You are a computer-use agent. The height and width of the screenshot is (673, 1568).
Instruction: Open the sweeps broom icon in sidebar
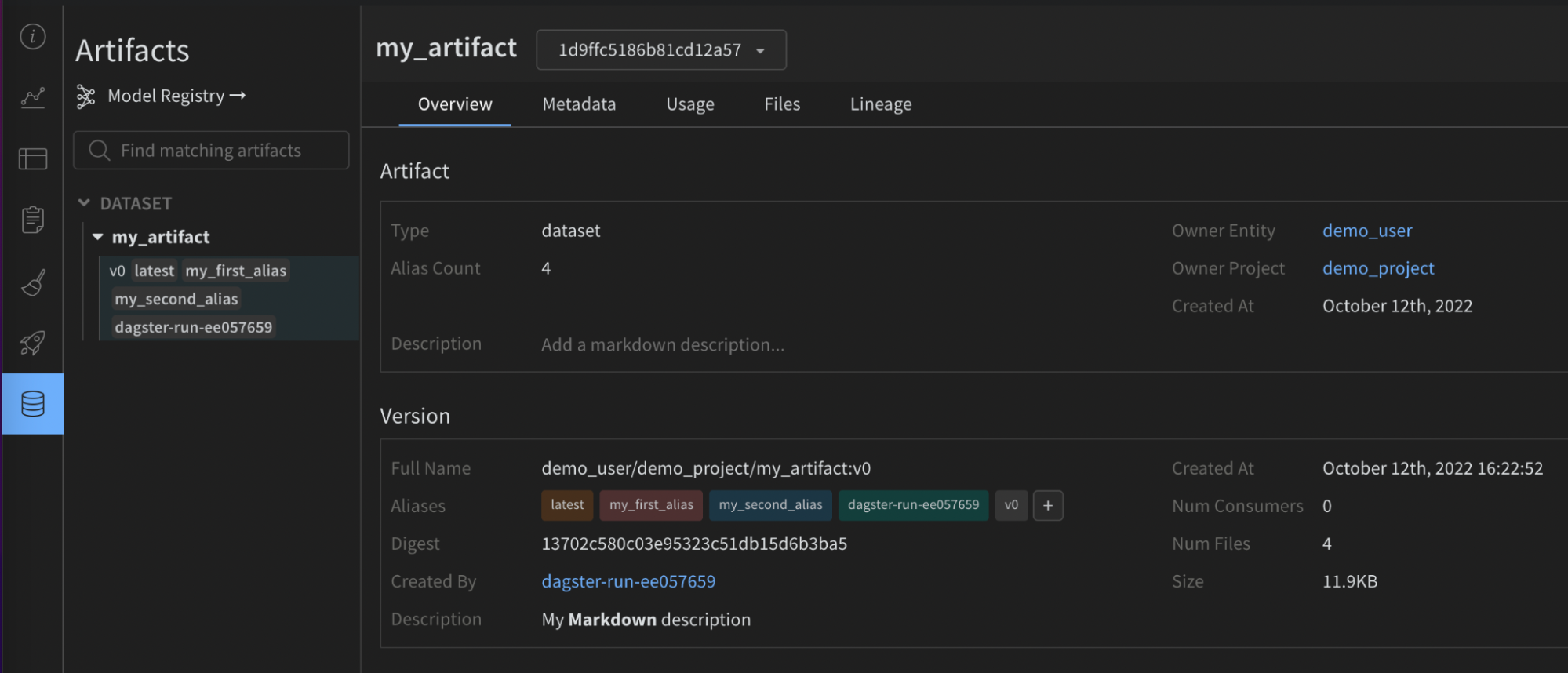[33, 282]
